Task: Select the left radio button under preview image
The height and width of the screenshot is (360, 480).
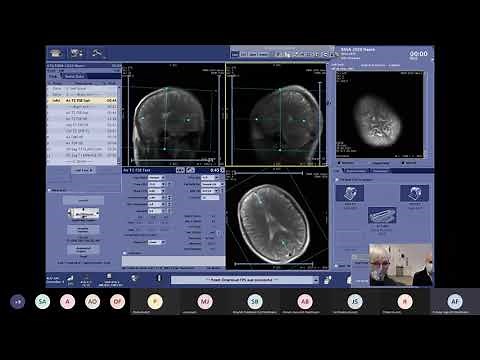Action: pos(340,163)
